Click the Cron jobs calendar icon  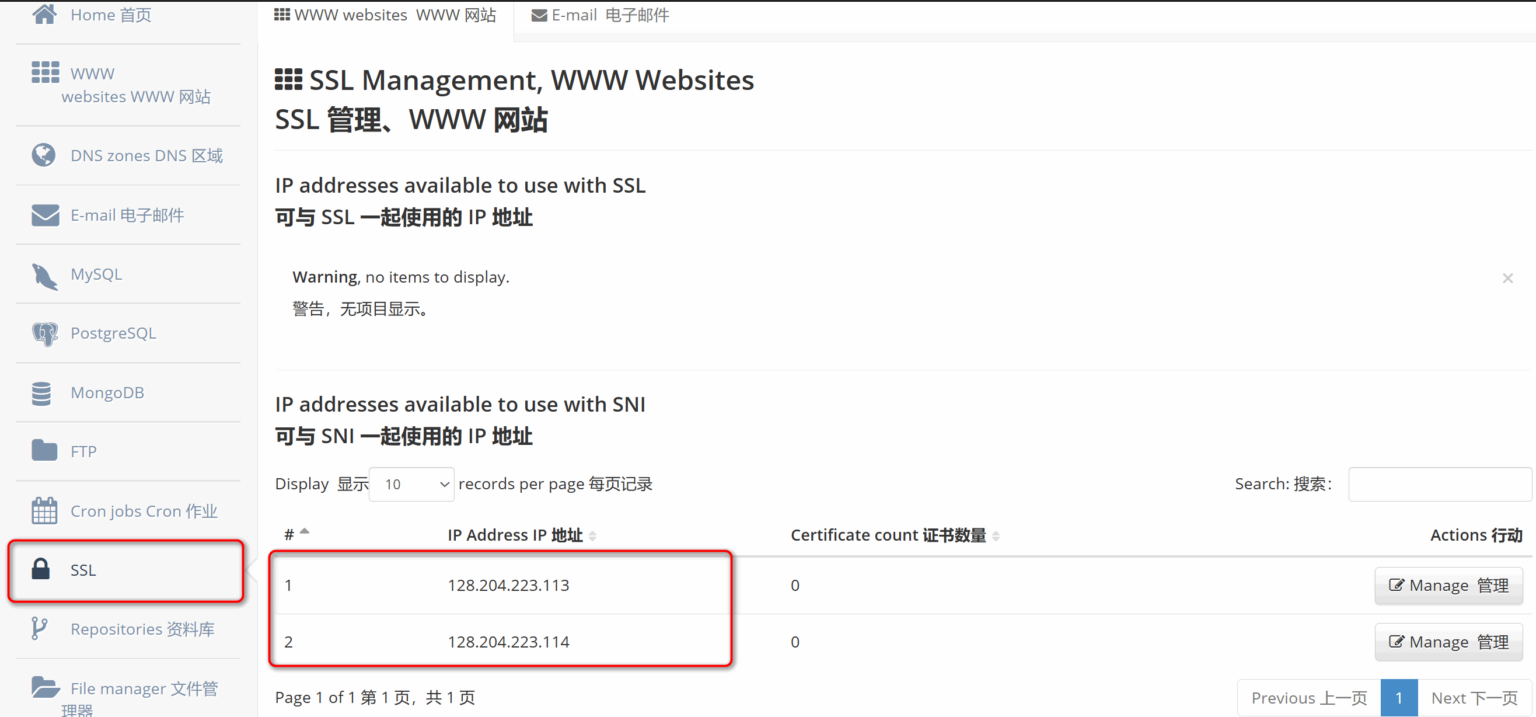pos(44,510)
